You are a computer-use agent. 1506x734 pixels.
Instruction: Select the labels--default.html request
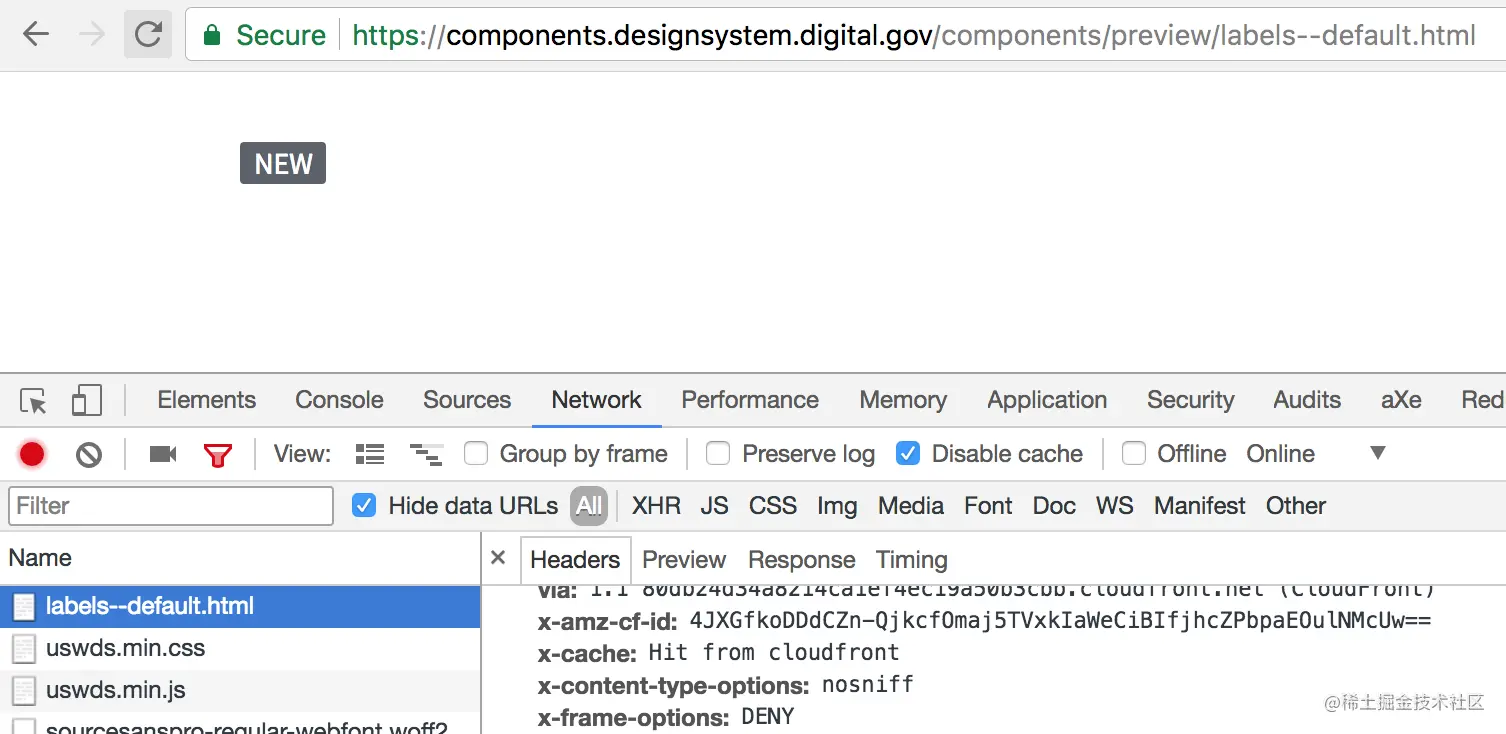pos(240,607)
